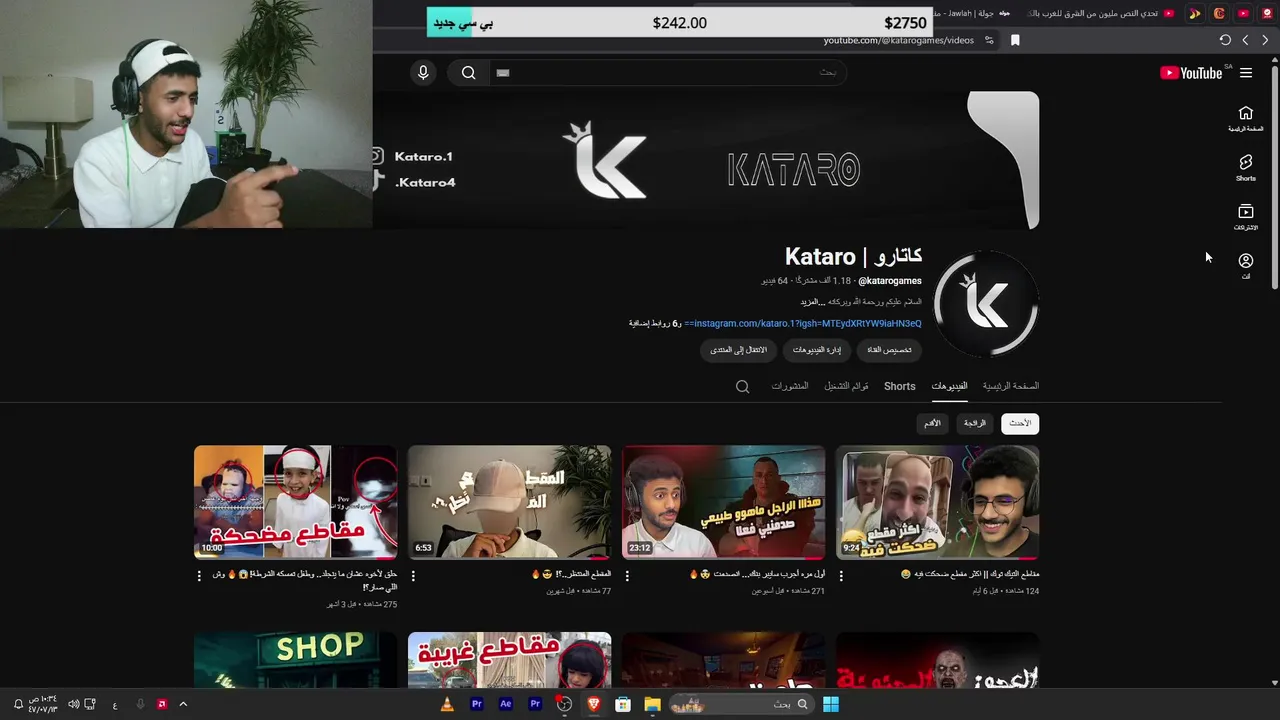The image size is (1280, 720).
Task: Open options menu for 77-view video
Action: point(413,576)
